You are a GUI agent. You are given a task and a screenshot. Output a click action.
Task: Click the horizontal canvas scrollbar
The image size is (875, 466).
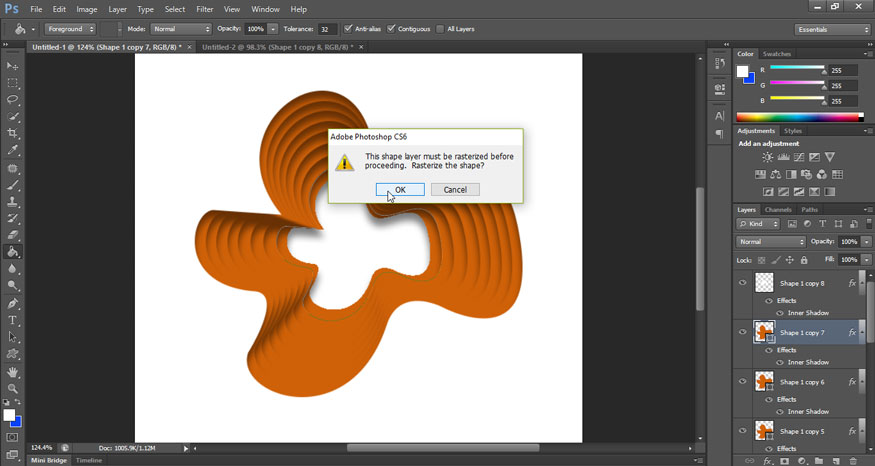[x=443, y=448]
